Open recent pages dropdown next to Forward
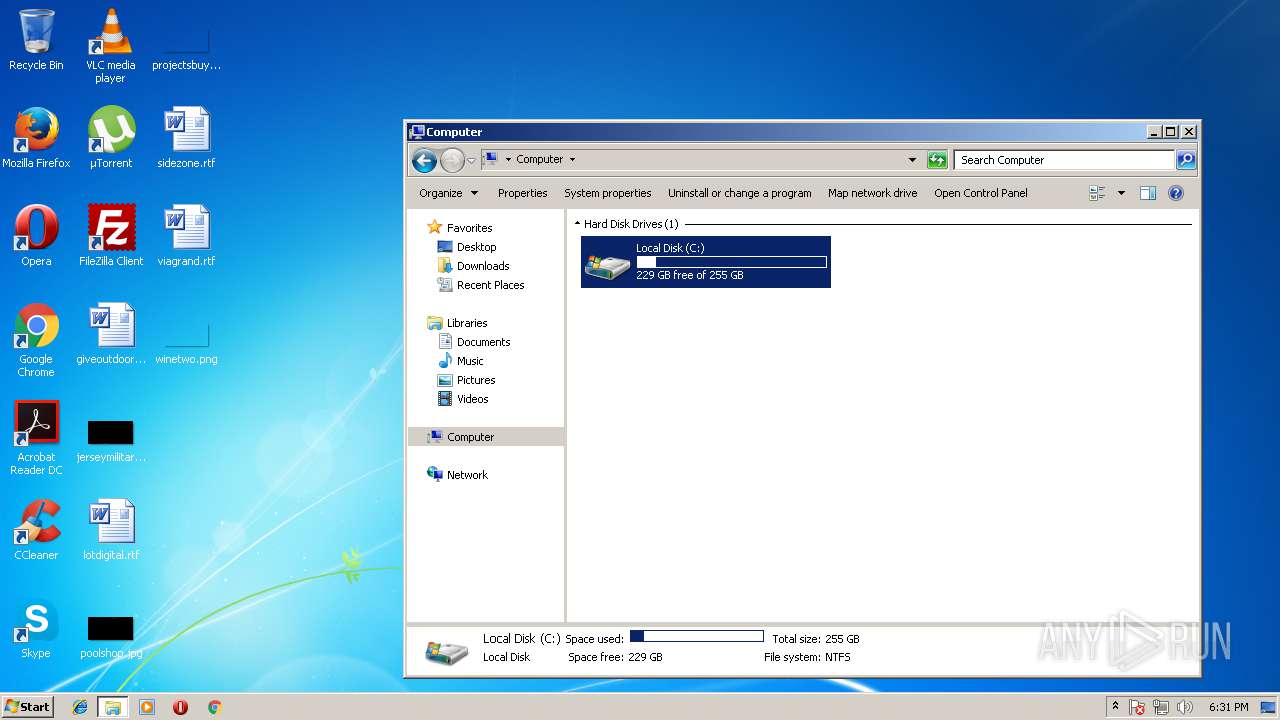1280x720 pixels. pyautogui.click(x=471, y=160)
